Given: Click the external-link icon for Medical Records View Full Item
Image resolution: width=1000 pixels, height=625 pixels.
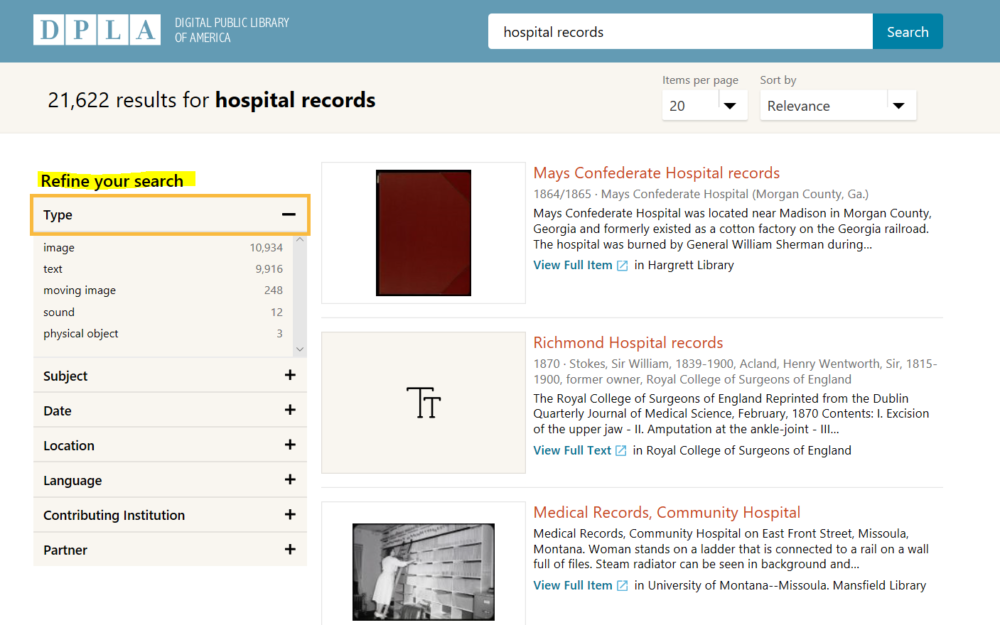Looking at the screenshot, I should tap(623, 585).
